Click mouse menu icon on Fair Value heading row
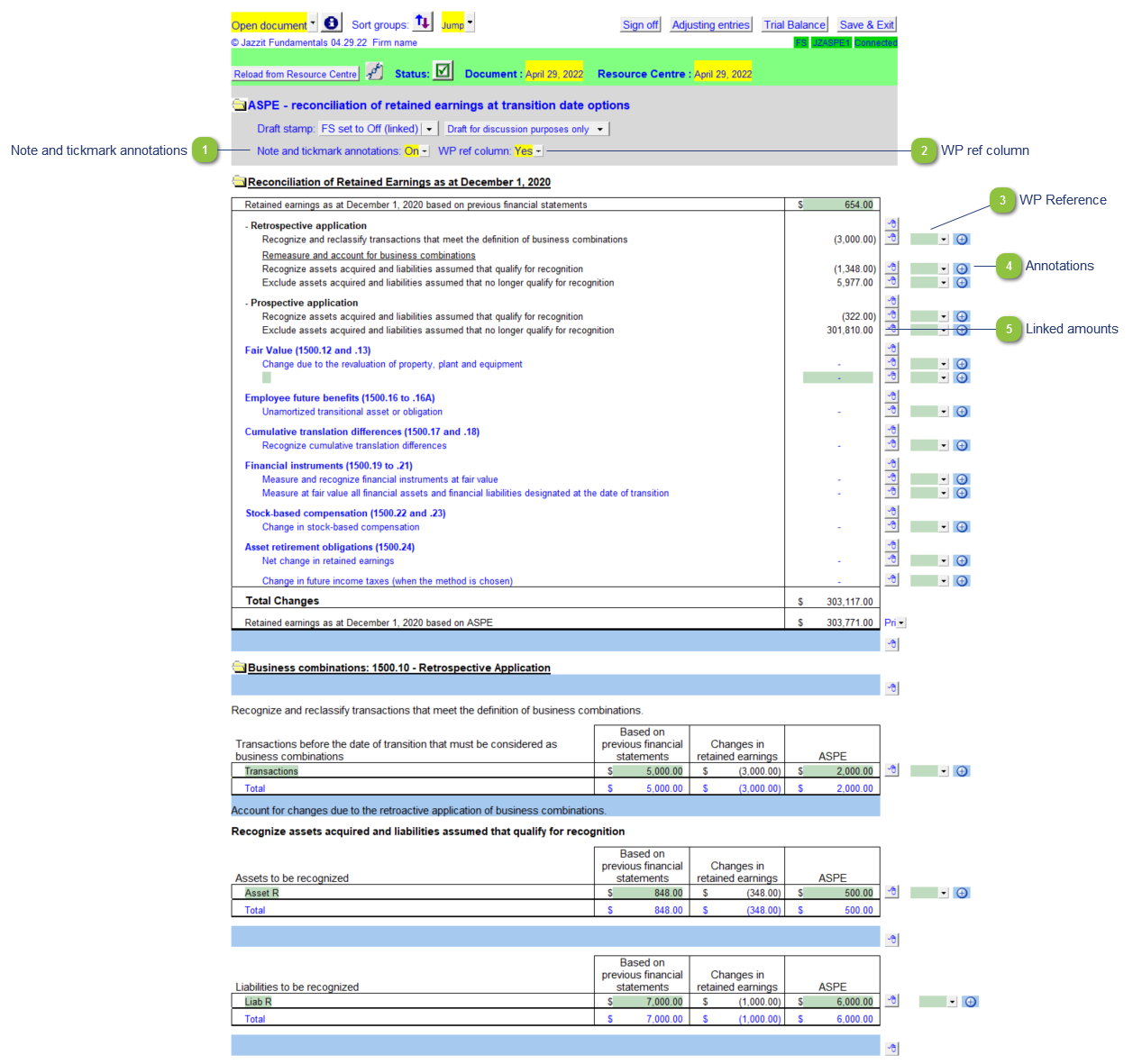 coord(891,350)
